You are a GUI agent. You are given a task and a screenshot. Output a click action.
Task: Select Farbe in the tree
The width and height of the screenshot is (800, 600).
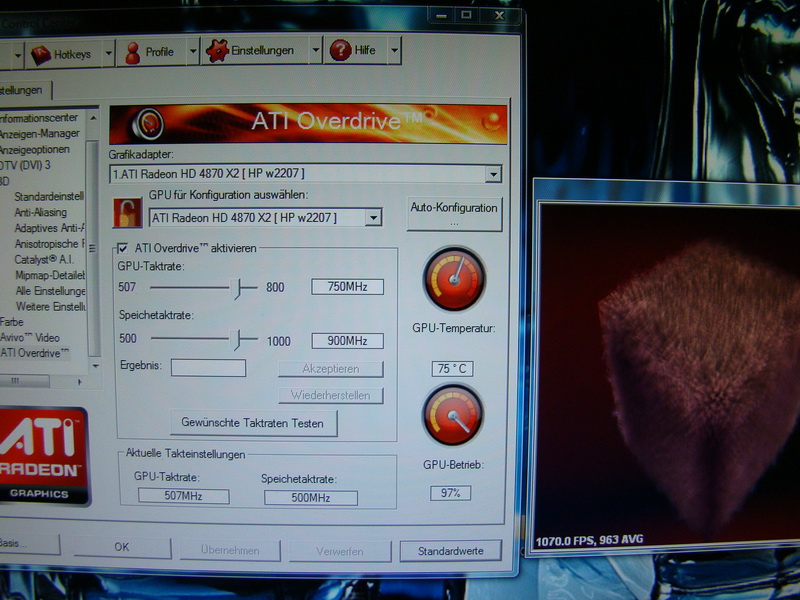pyautogui.click(x=12, y=322)
